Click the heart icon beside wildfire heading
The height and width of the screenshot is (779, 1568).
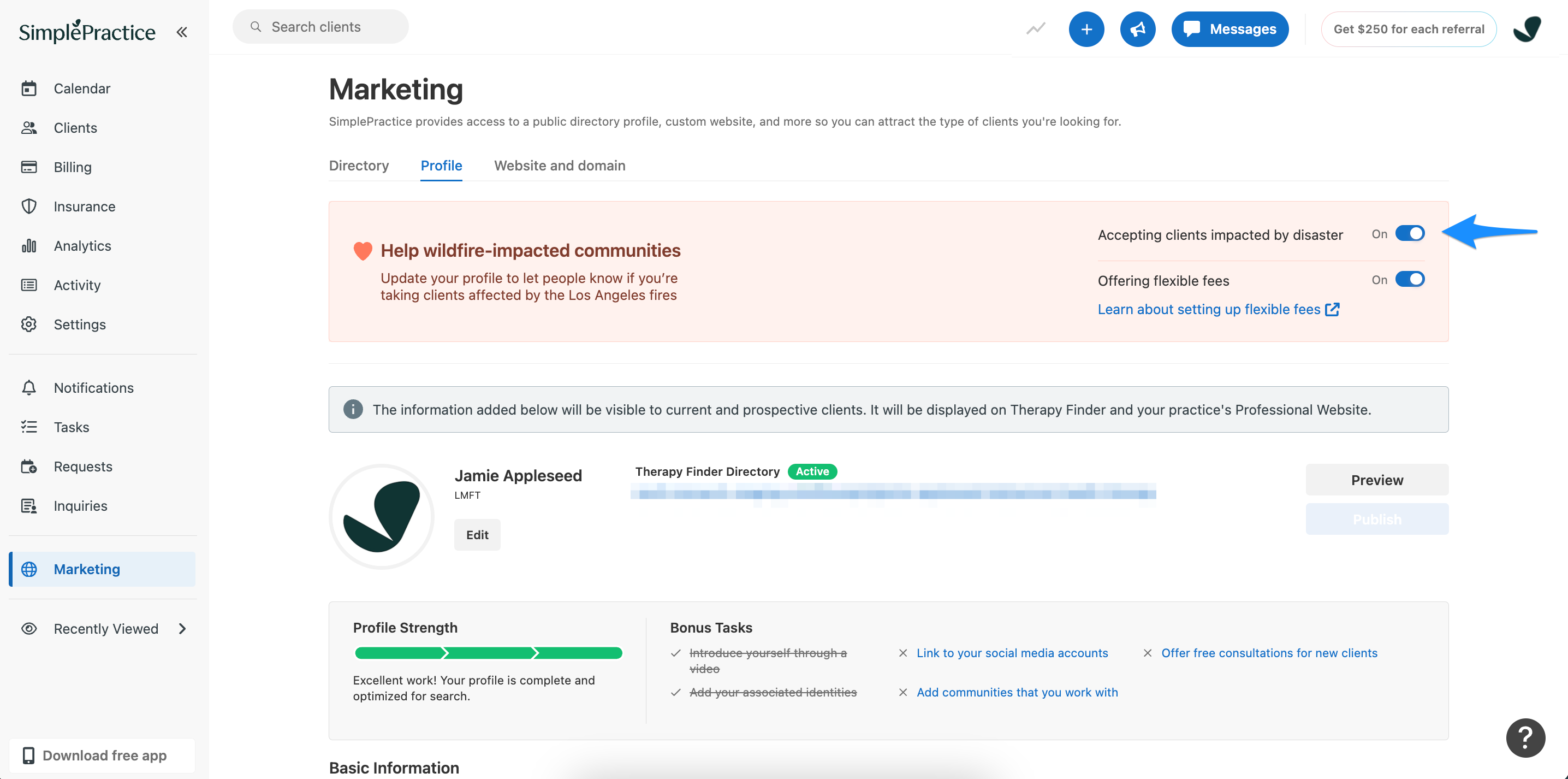click(363, 250)
